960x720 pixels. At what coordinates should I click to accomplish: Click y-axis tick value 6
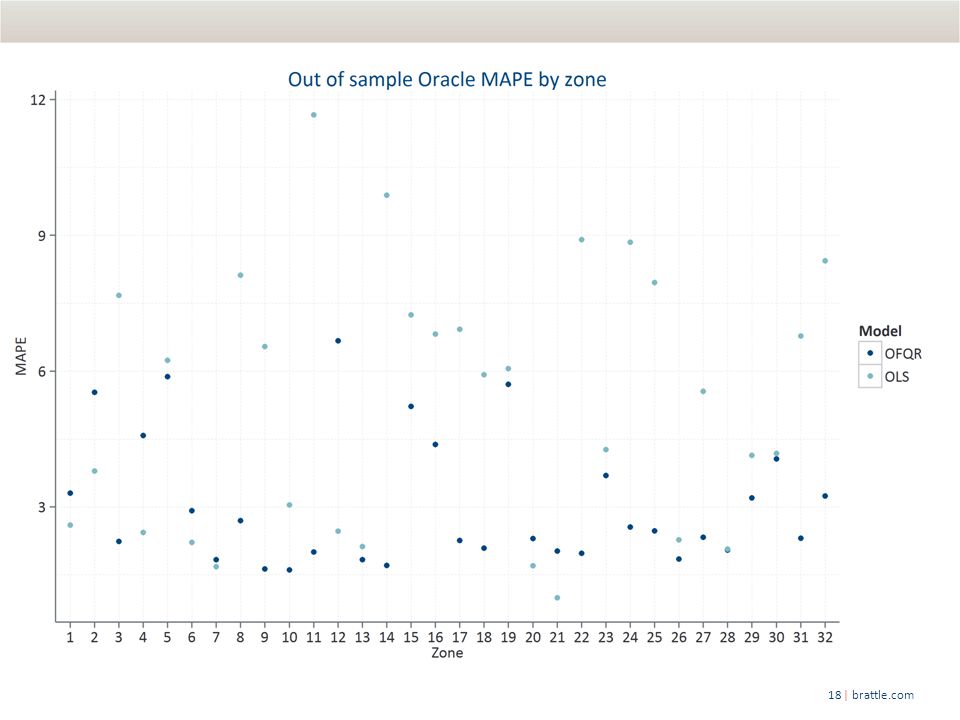point(42,371)
